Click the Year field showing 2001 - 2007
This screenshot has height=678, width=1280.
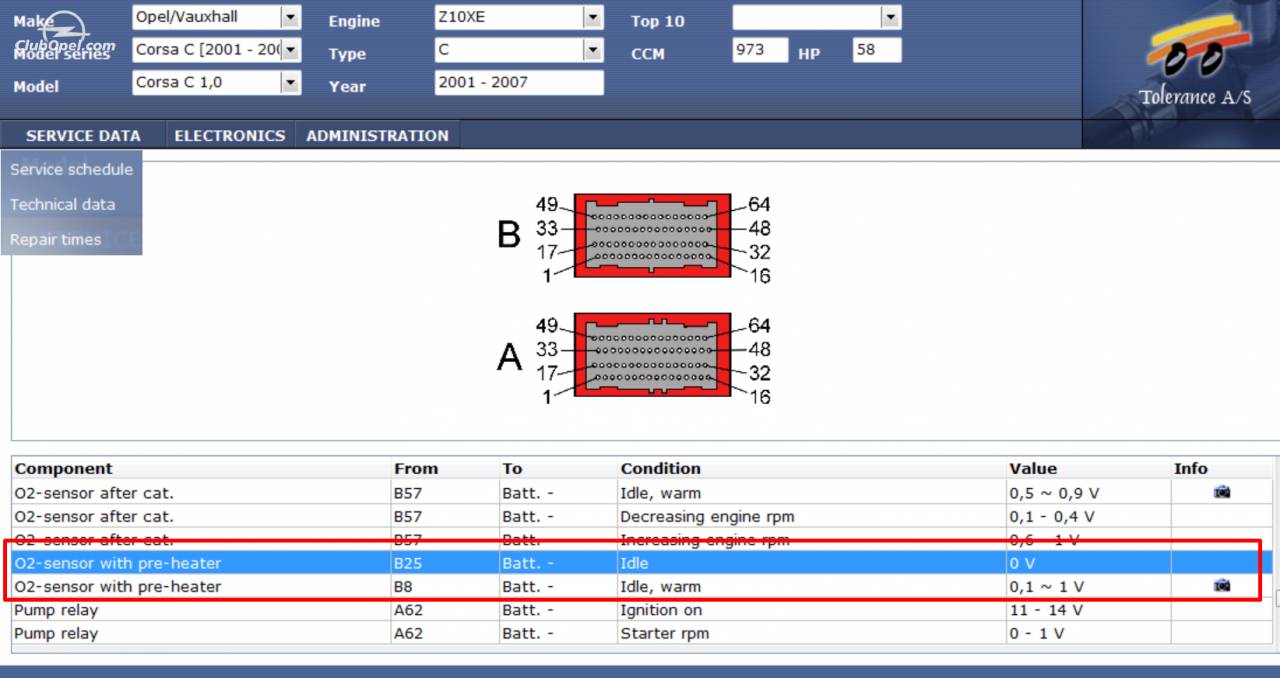519,83
